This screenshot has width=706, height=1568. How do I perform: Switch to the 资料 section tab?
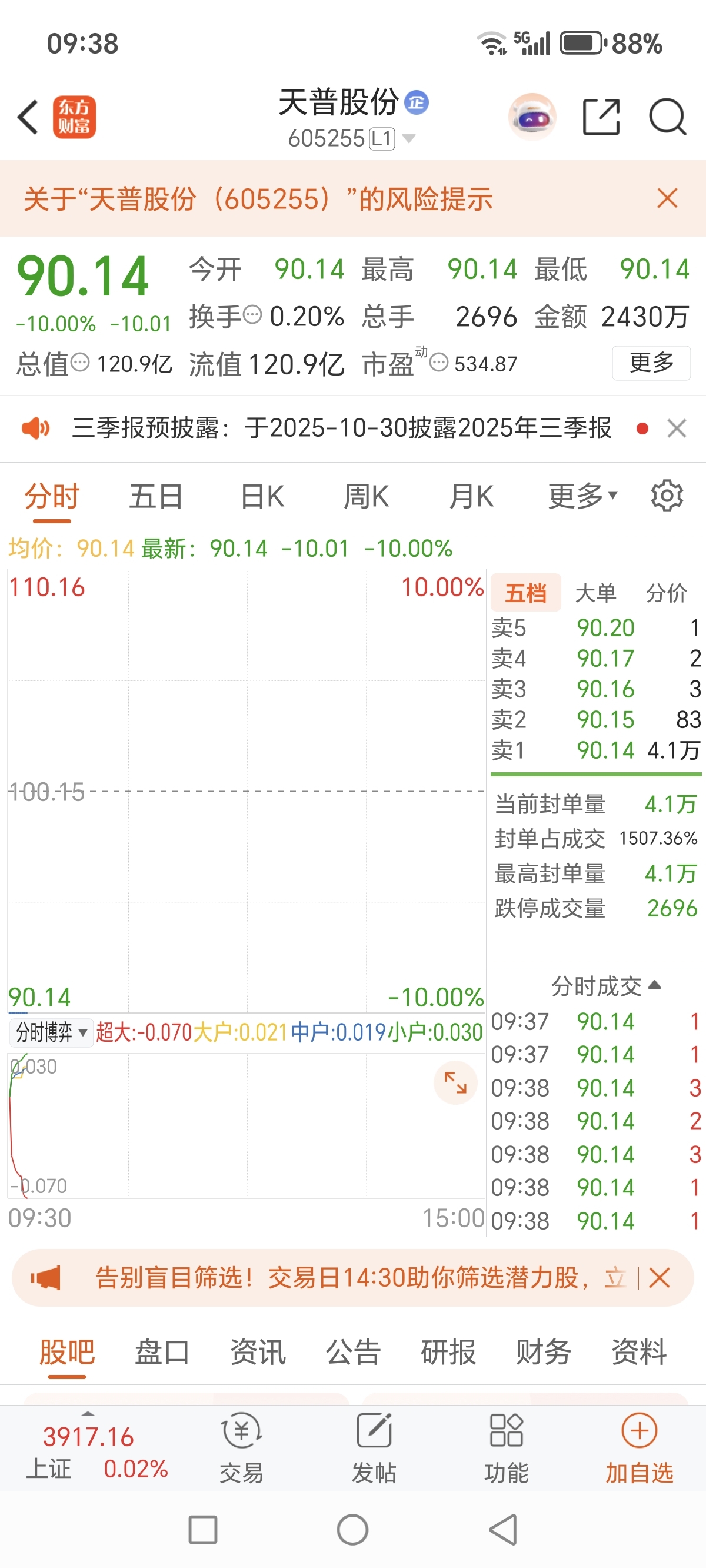639,1352
